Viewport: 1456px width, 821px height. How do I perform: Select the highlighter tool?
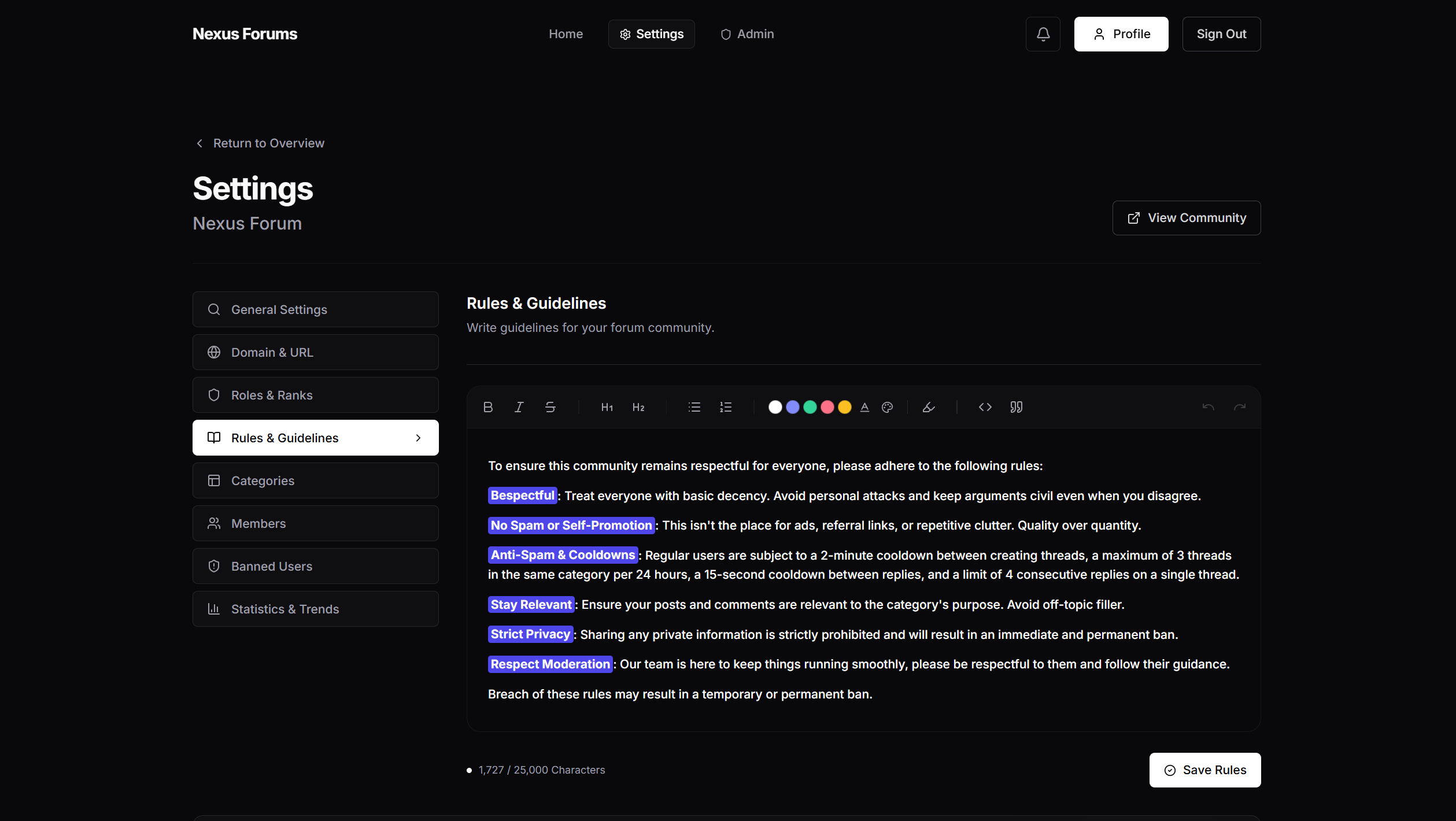pos(929,408)
